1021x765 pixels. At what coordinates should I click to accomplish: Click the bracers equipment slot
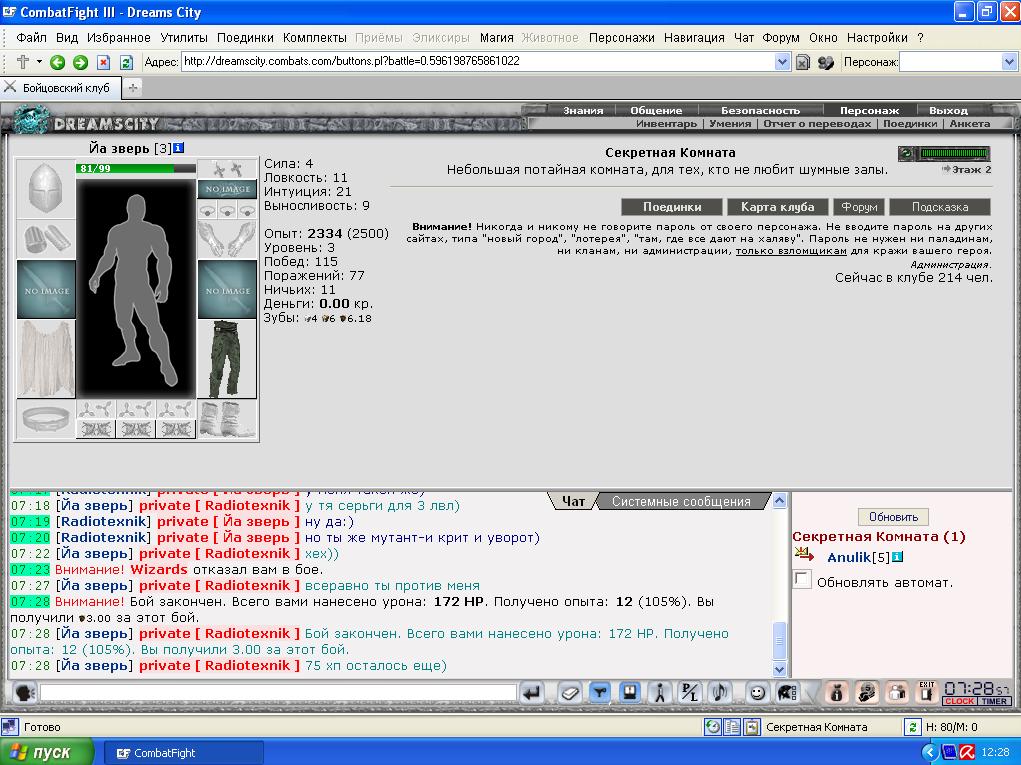pyautogui.click(x=46, y=240)
